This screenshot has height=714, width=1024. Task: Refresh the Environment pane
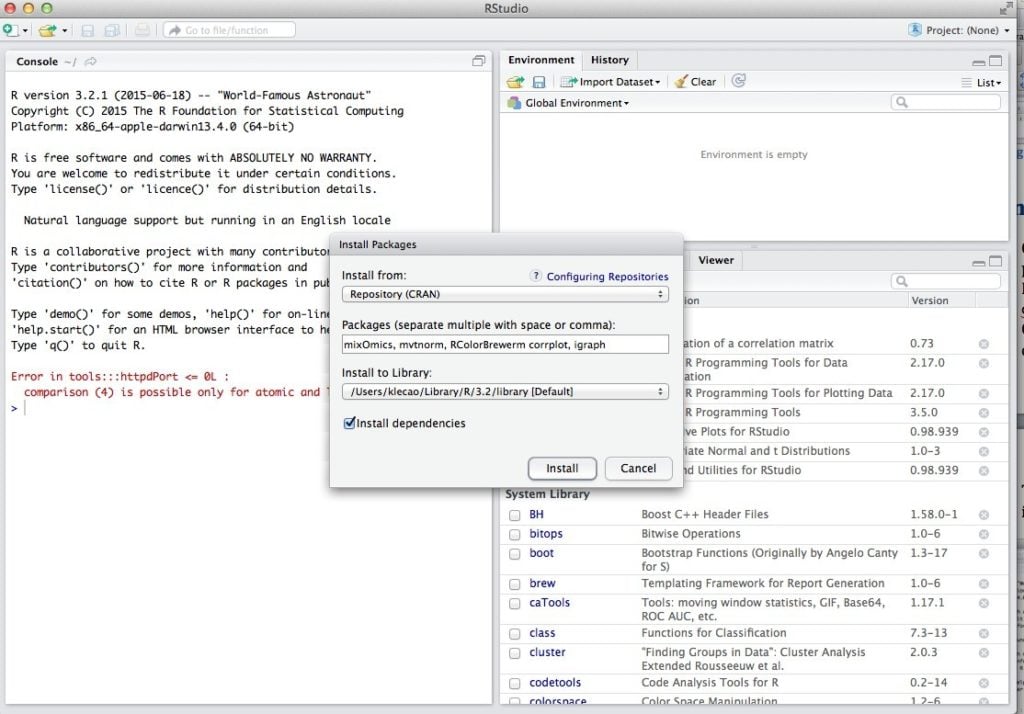point(739,81)
